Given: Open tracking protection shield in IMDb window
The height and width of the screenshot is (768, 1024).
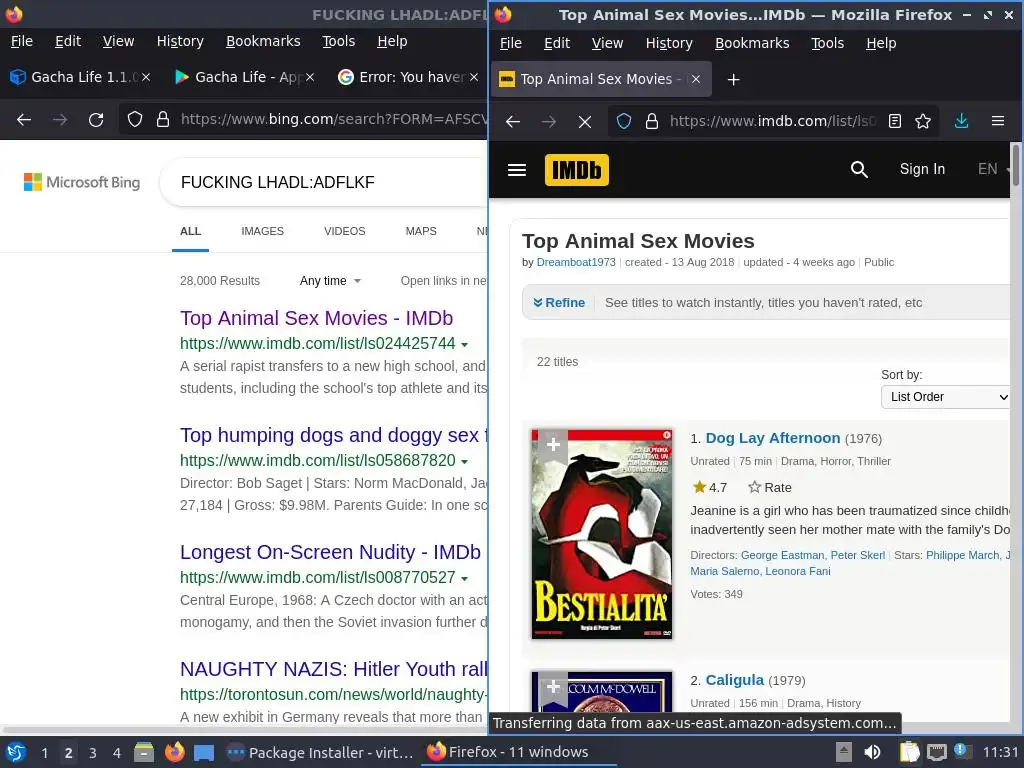Looking at the screenshot, I should click(624, 121).
